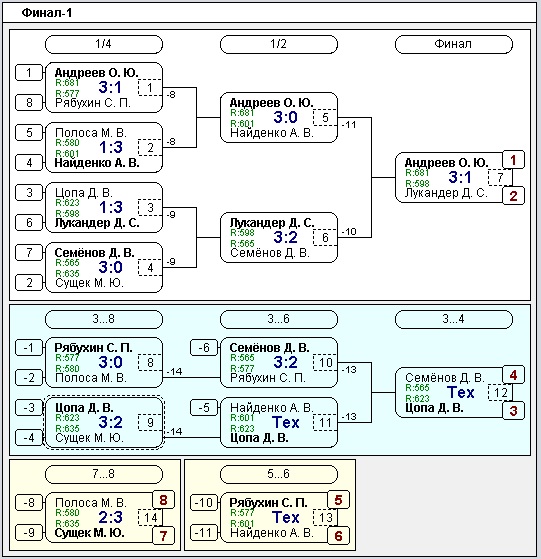Screen dimensions: 541x559
Task: Click place badge 4 near Семёнов
Action: coord(513,375)
